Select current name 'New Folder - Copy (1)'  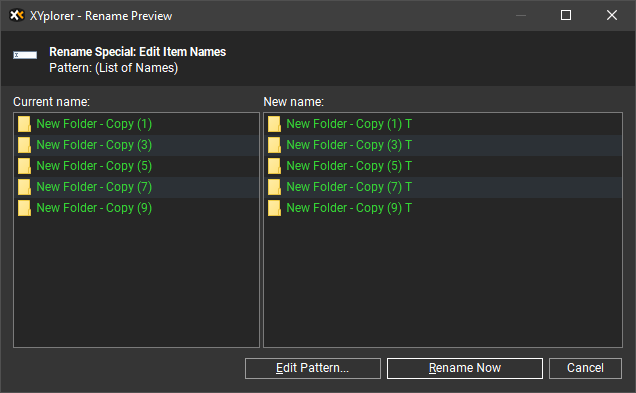pyautogui.click(x=136, y=124)
